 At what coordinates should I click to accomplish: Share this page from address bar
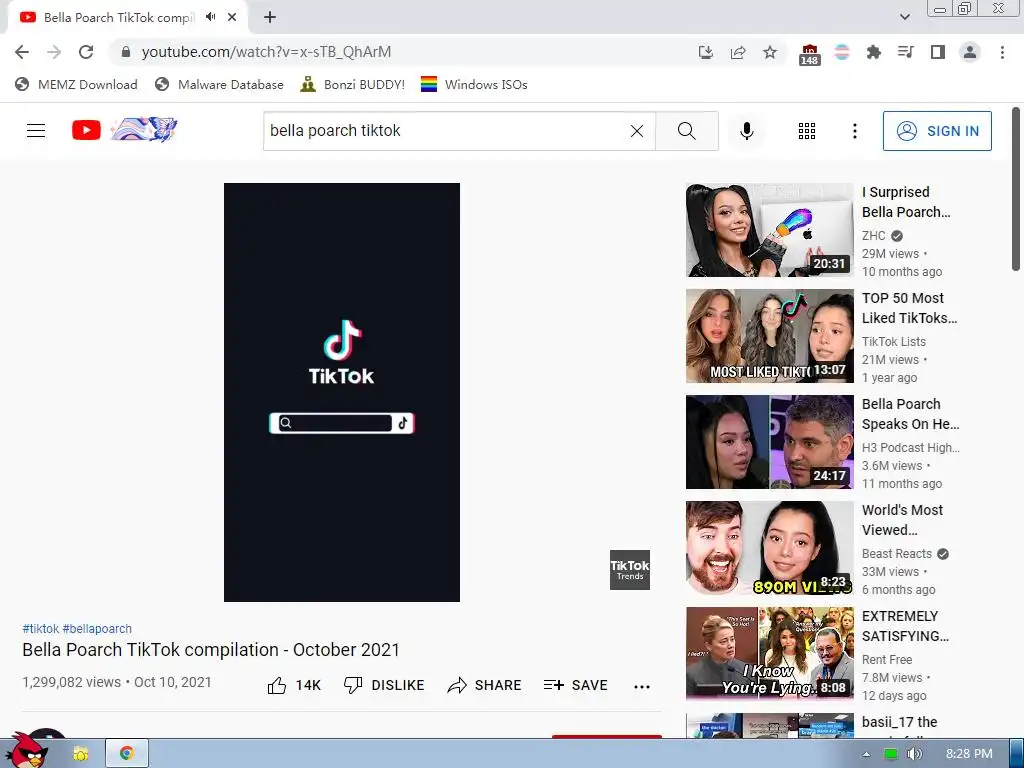pyautogui.click(x=738, y=52)
